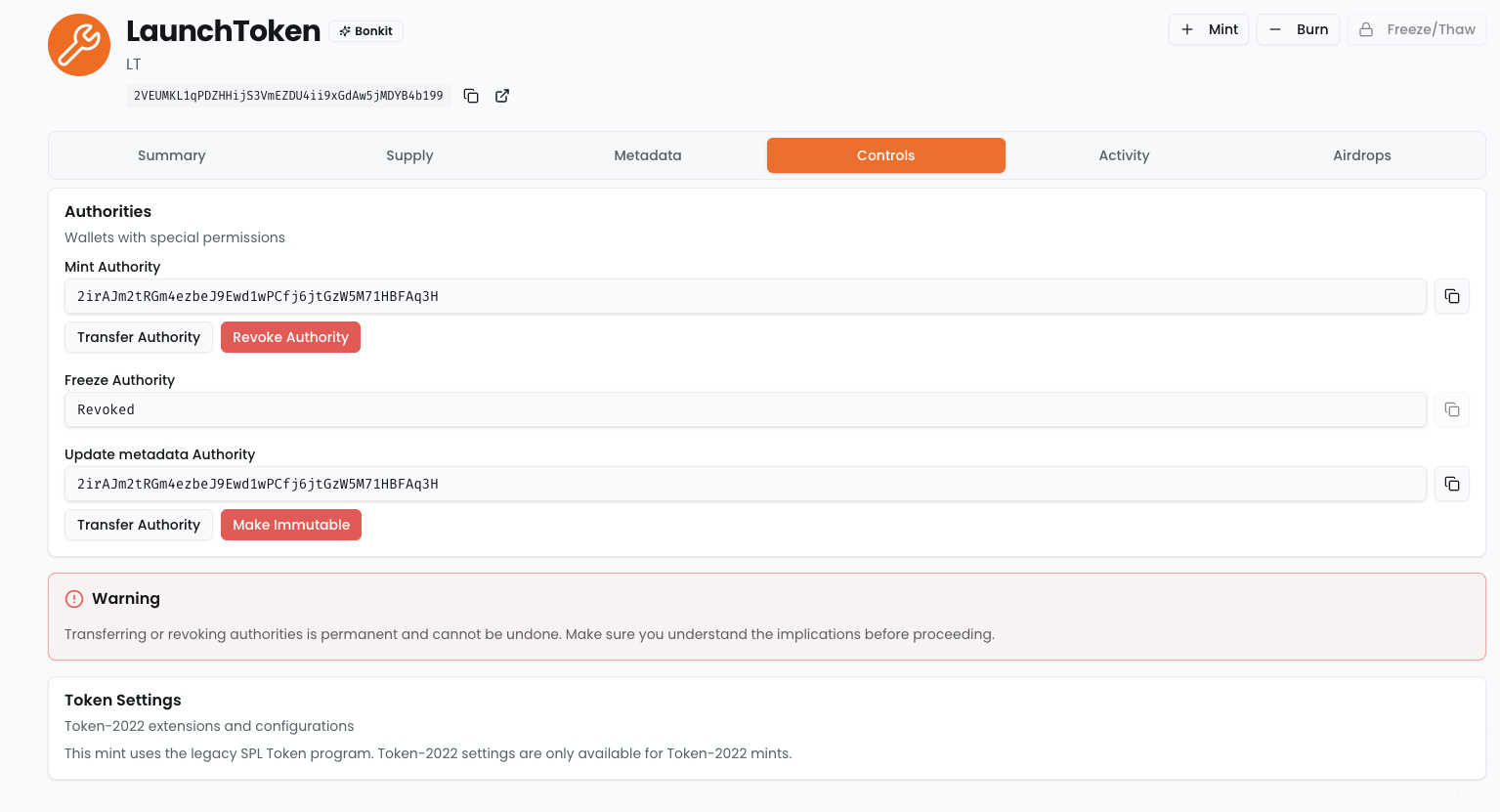Screen dimensions: 1500x812
Task: Copy the Freeze Authority value
Action: point(1451,409)
